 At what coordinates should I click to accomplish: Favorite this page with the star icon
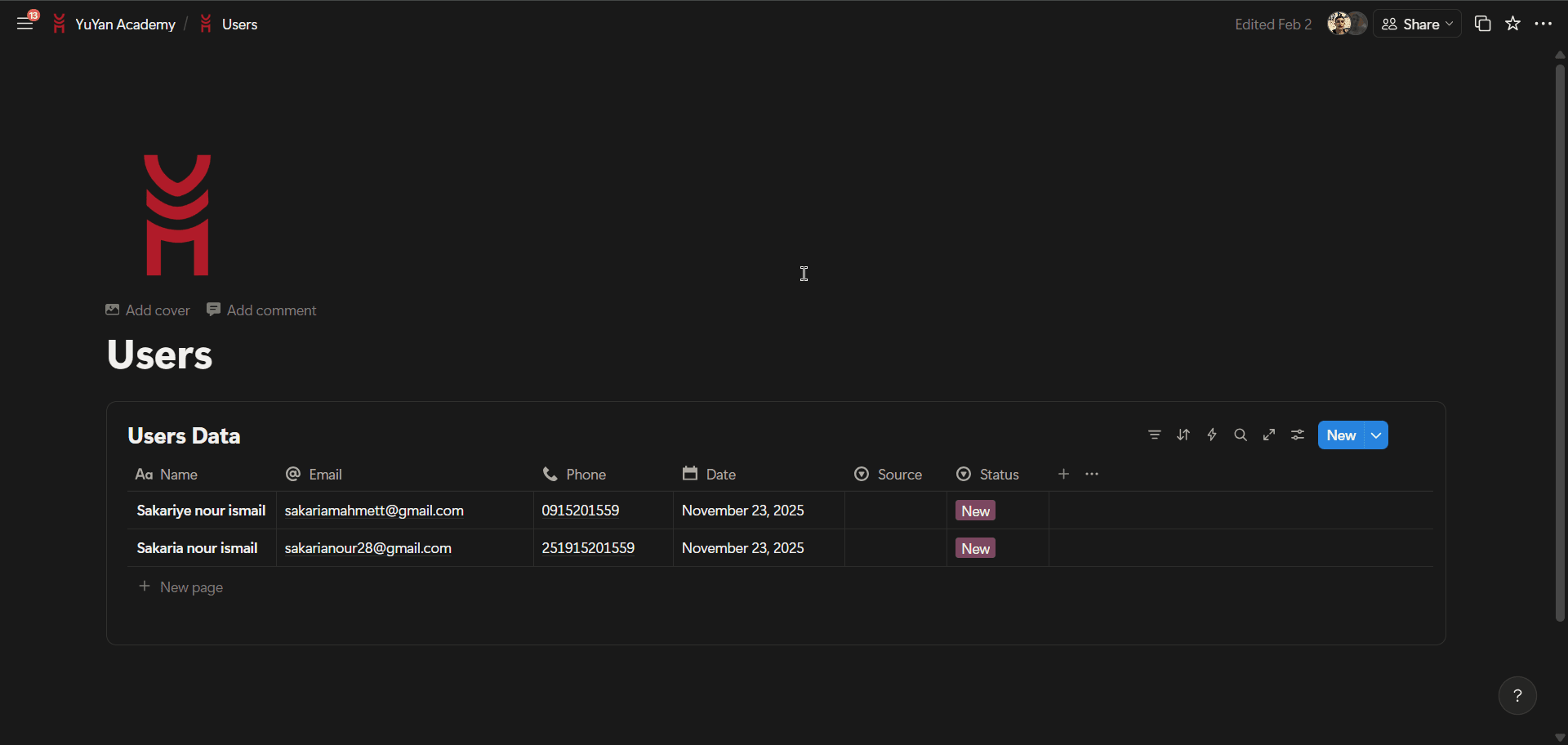click(x=1513, y=24)
